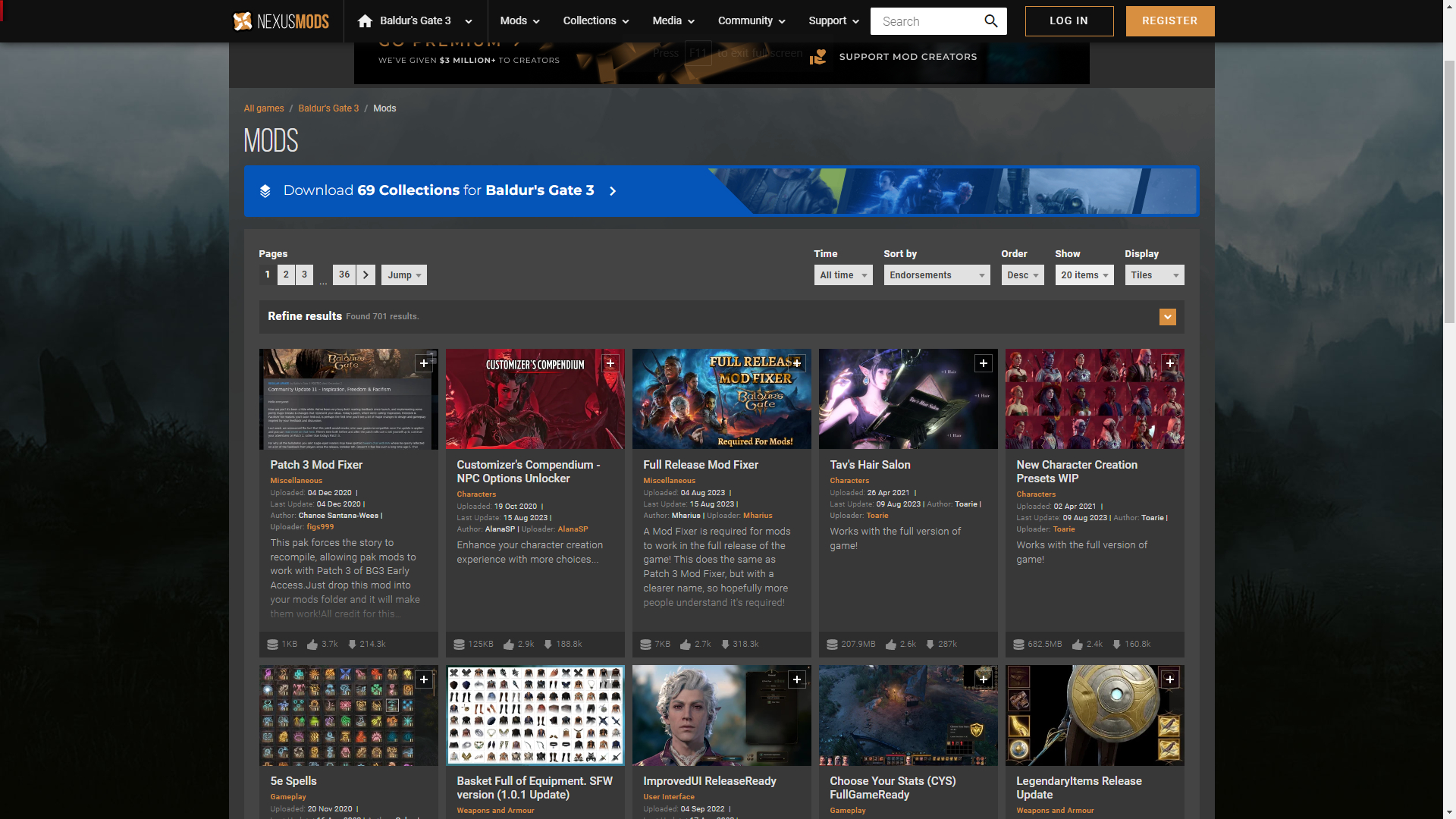Open the Jump page dropdown
This screenshot has height=819, width=1456.
[404, 275]
